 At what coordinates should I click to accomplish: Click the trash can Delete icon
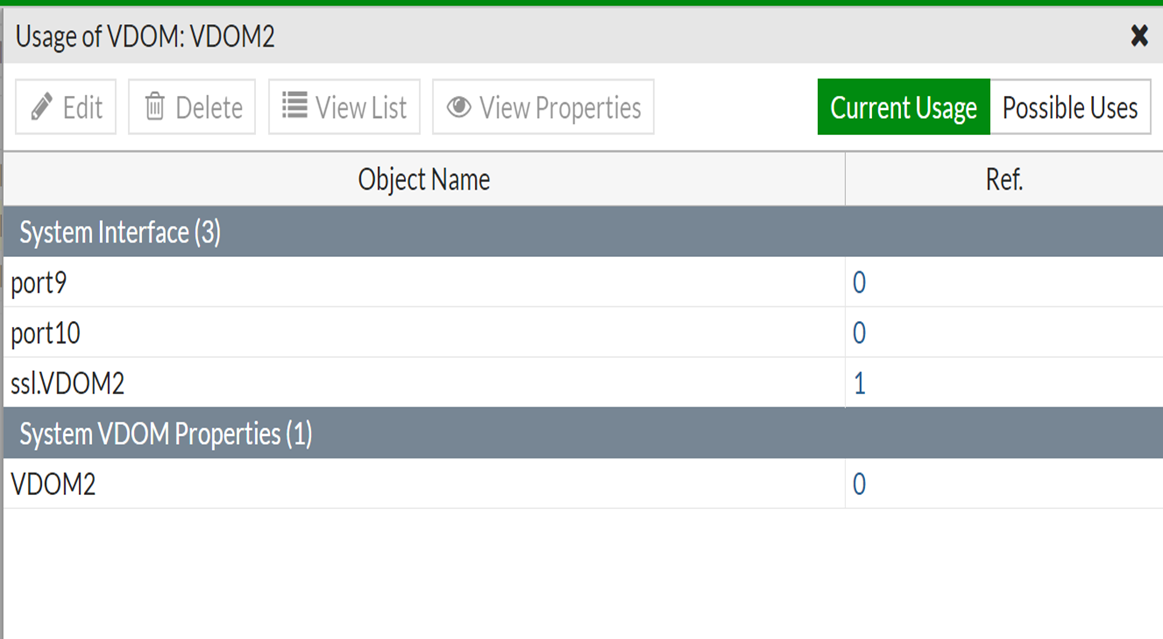coord(155,107)
